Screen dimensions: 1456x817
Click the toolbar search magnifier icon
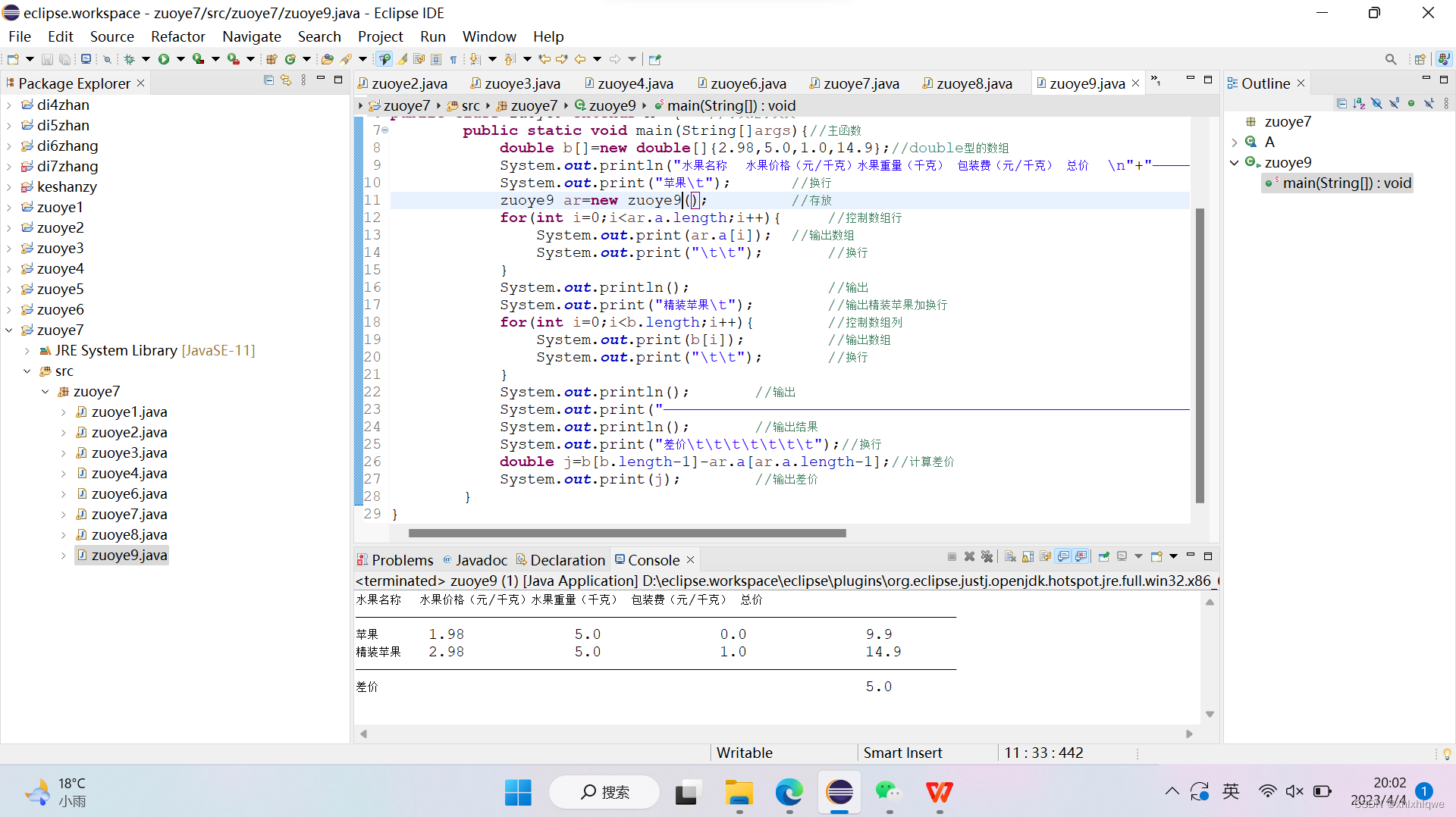(x=1390, y=59)
